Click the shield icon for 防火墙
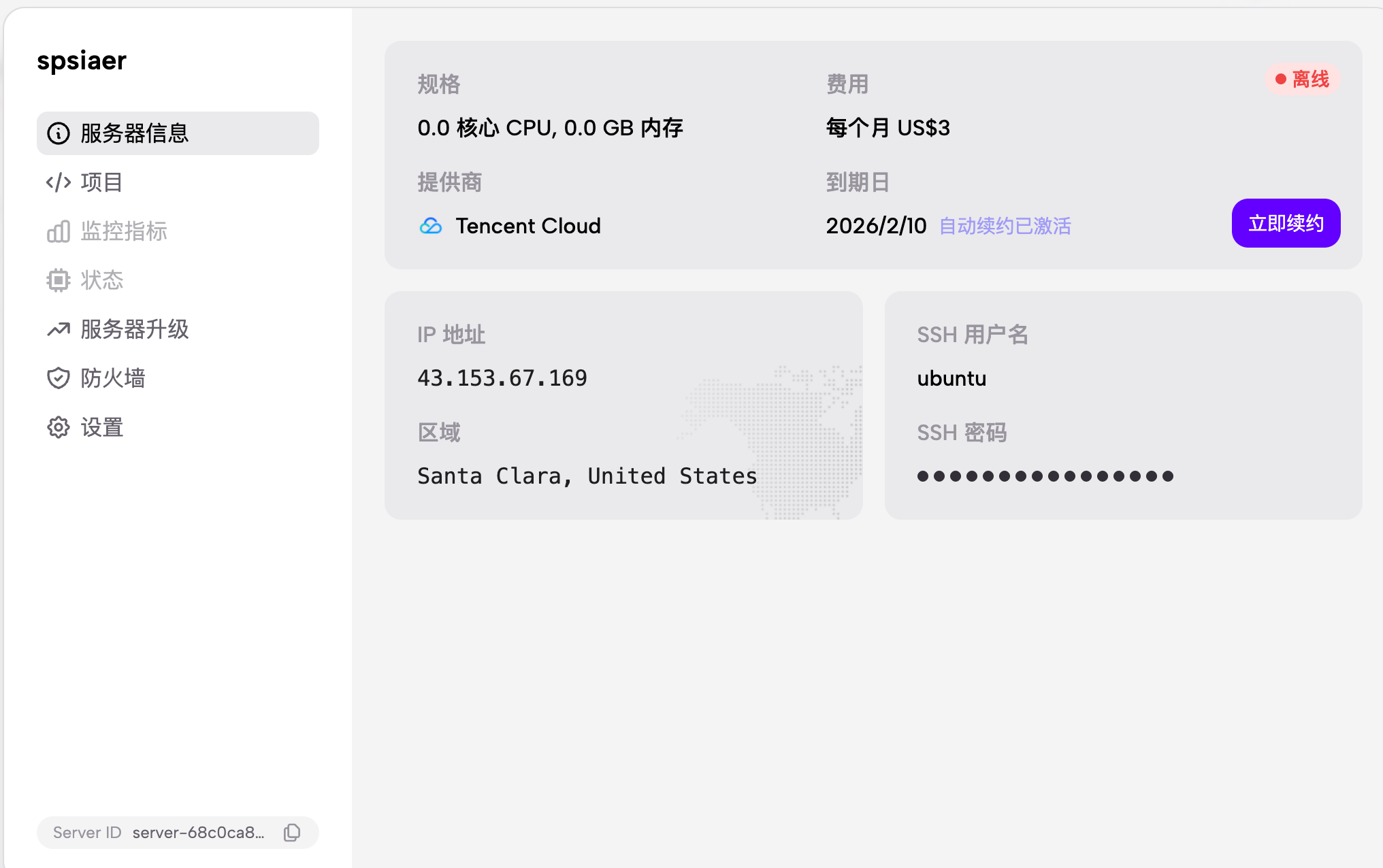 tap(59, 378)
